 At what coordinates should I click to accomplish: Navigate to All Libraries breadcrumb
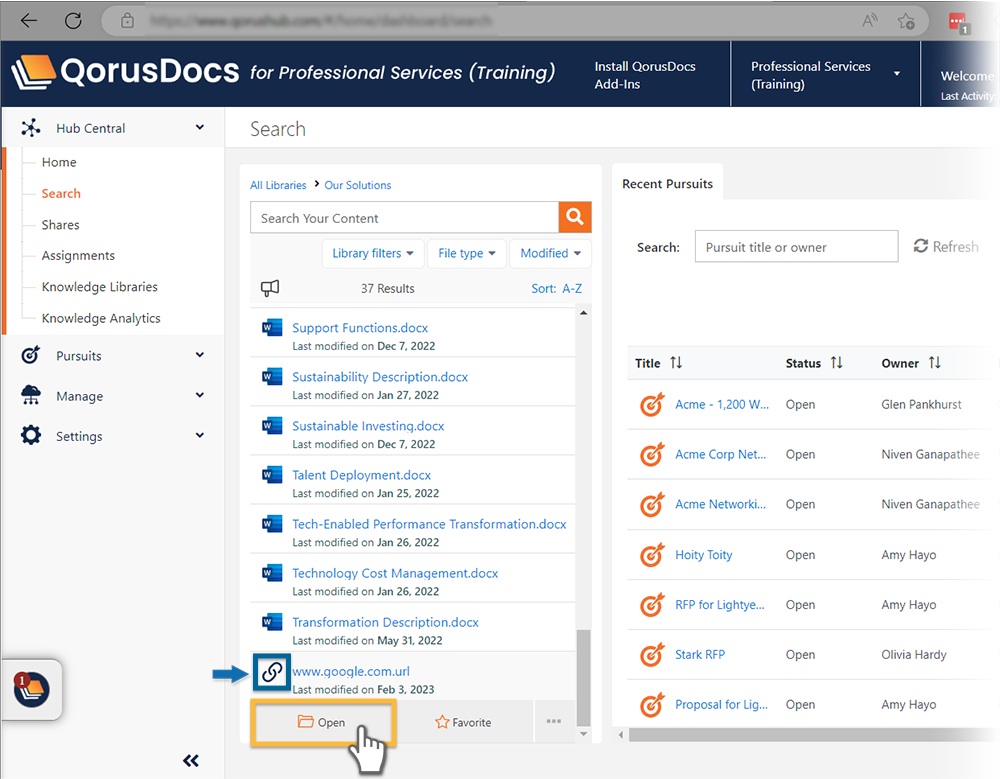coord(278,185)
